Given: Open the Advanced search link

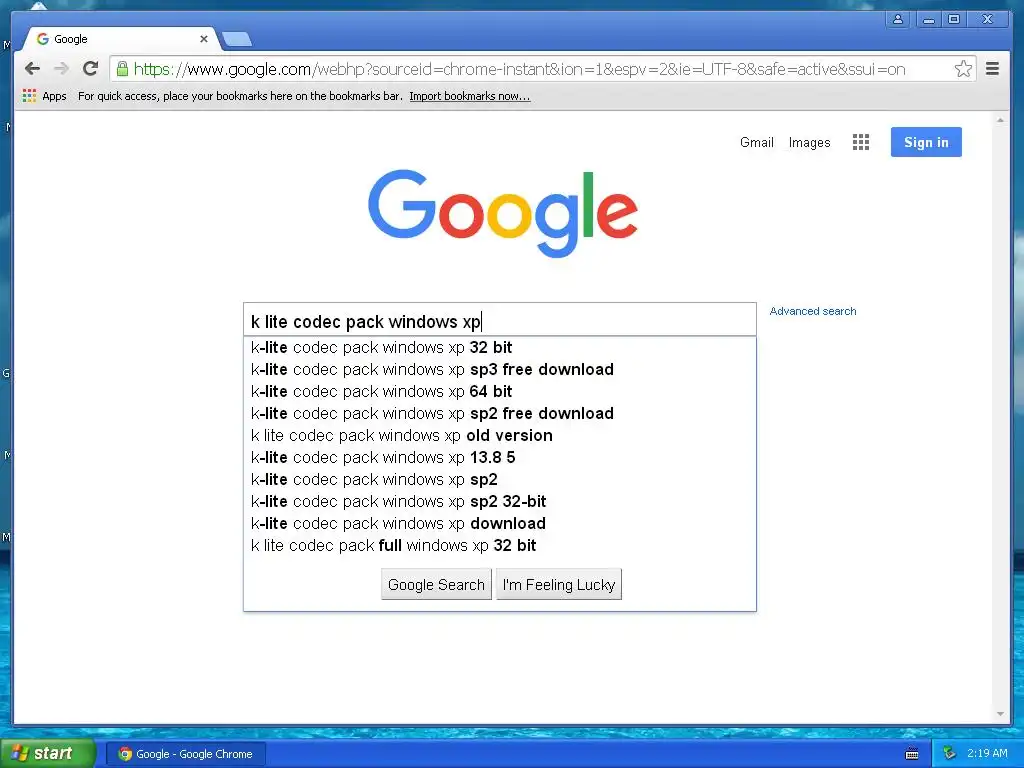Looking at the screenshot, I should click(812, 312).
